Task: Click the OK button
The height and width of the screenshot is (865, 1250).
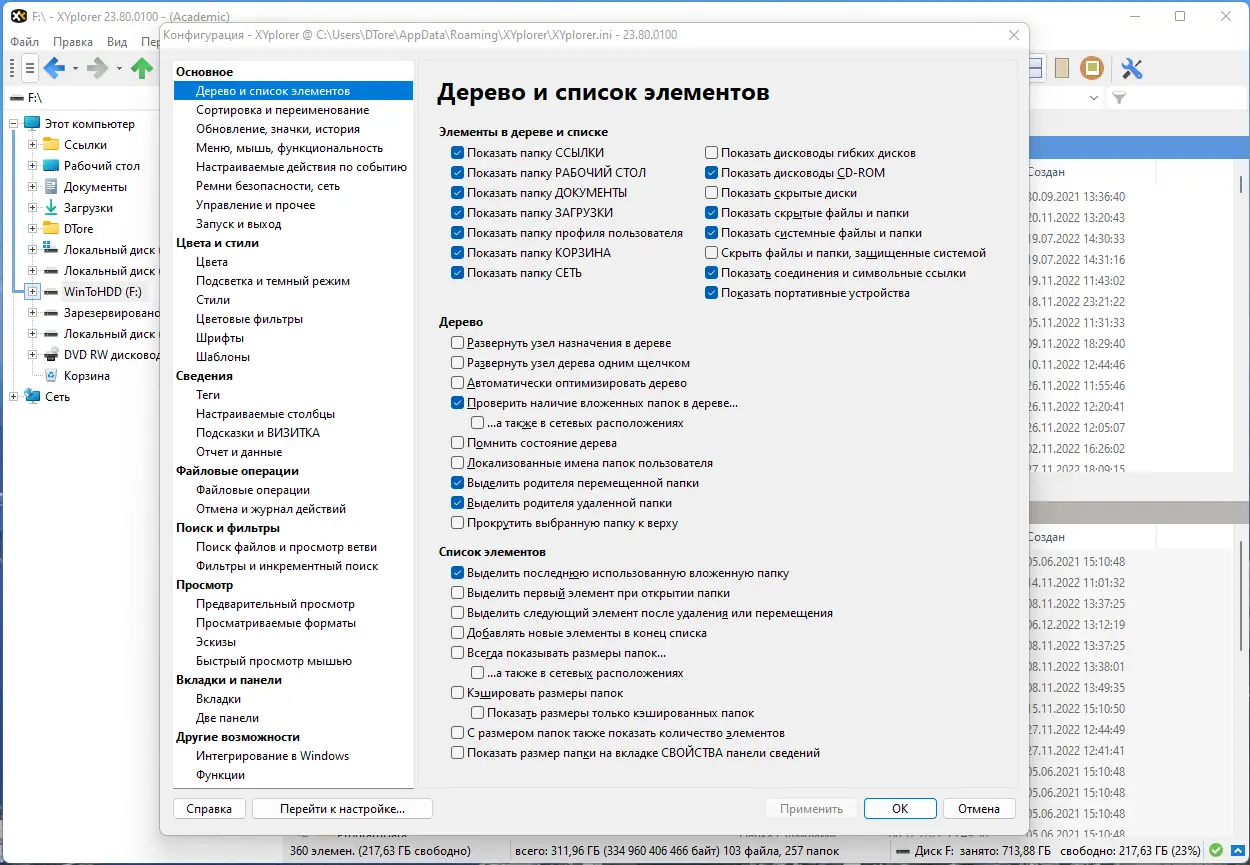Action: coord(900,809)
